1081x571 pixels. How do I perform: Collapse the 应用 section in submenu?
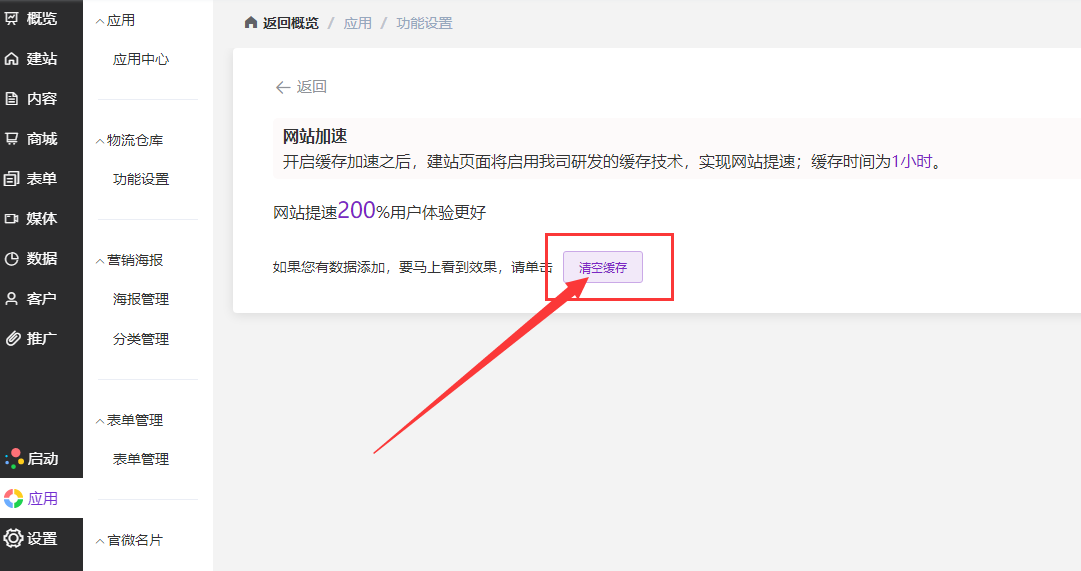click(x=100, y=21)
